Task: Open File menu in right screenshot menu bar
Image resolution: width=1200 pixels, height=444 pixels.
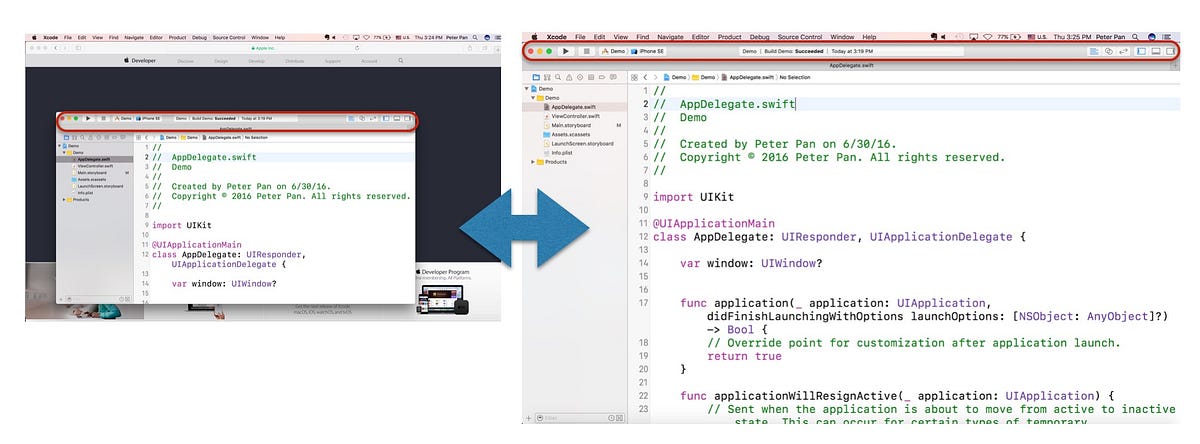Action: click(x=580, y=37)
